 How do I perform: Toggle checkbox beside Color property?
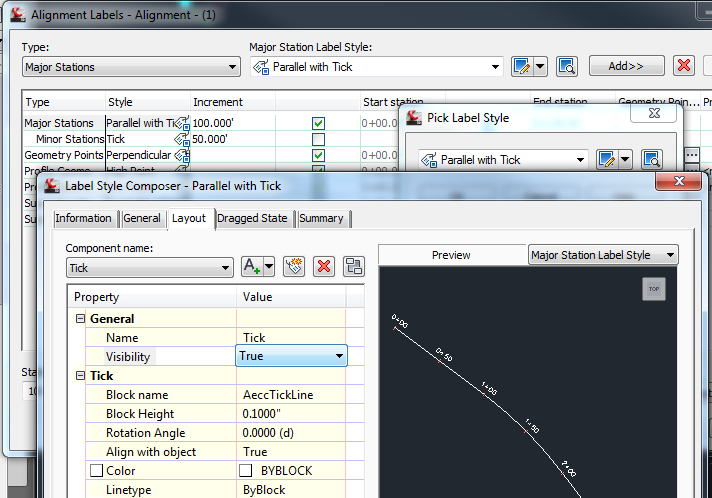(96, 471)
